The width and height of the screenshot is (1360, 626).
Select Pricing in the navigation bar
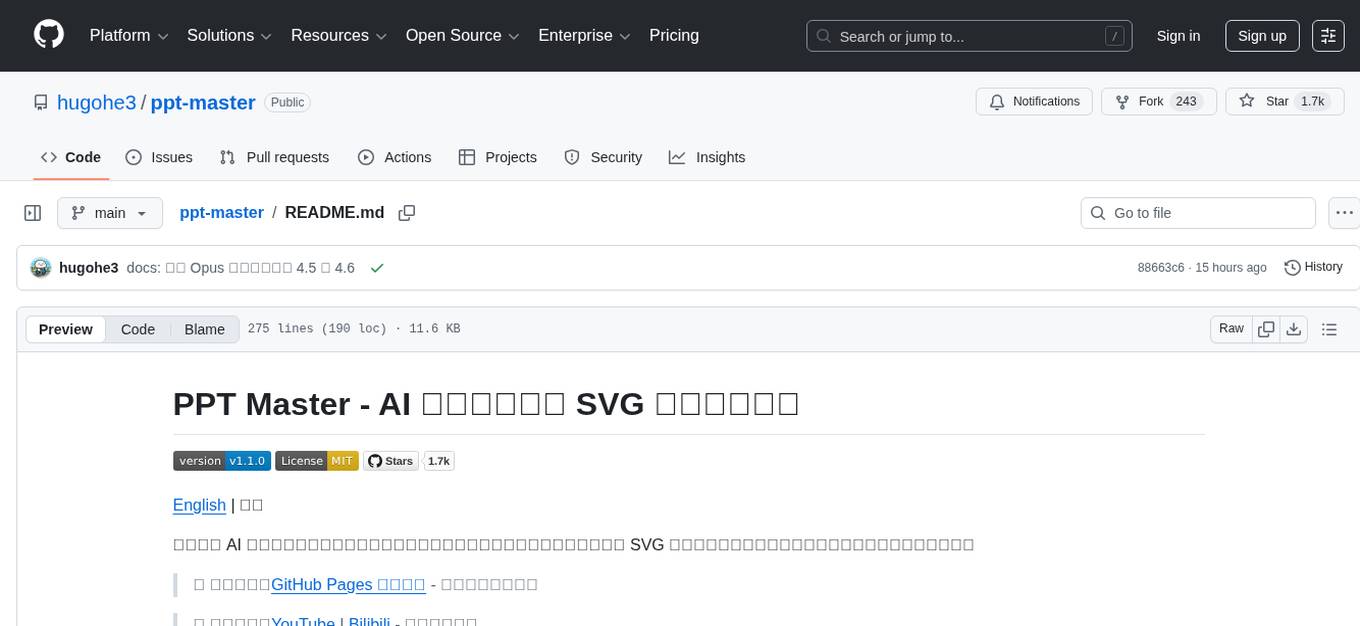tap(674, 35)
